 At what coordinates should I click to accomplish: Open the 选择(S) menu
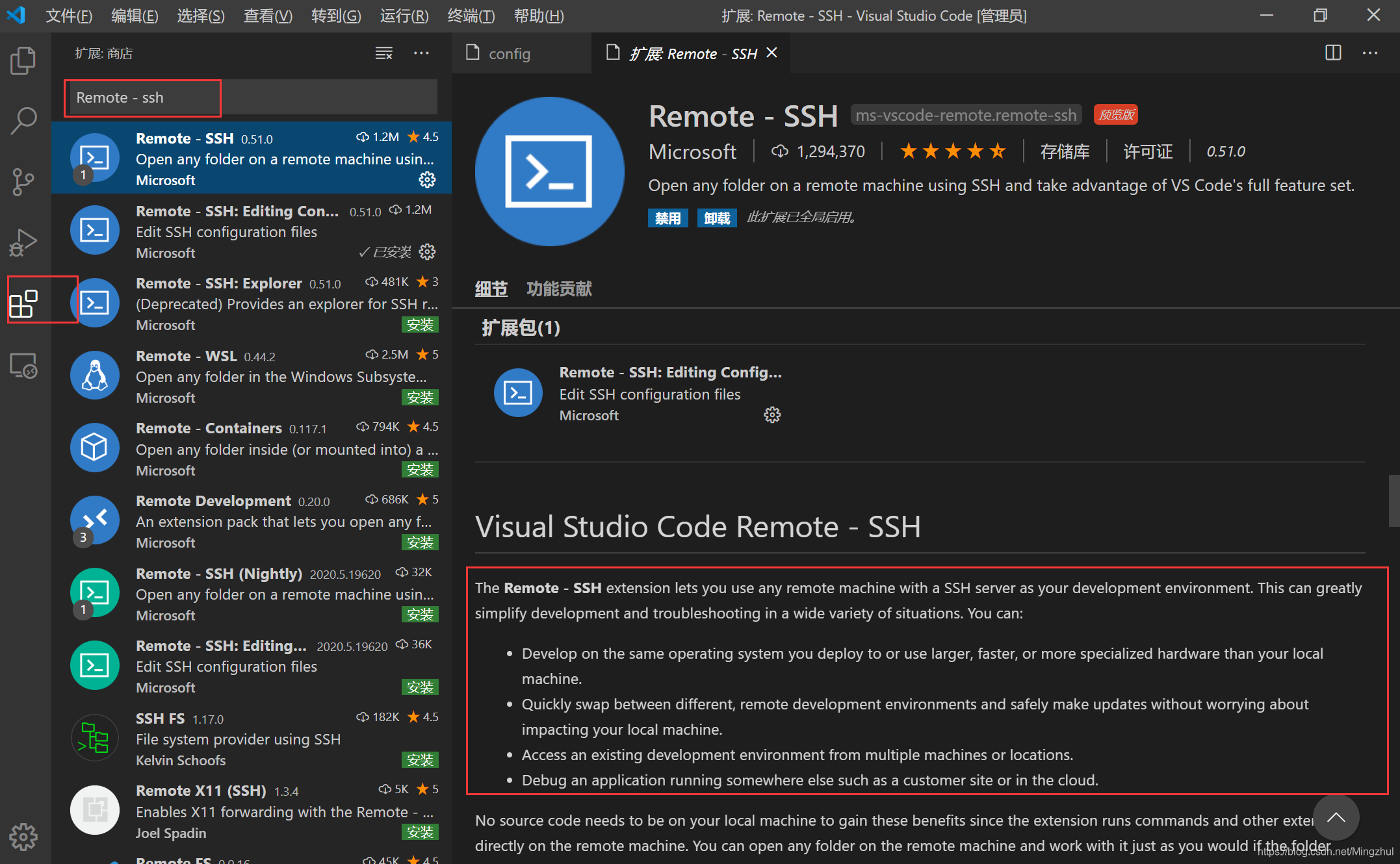click(201, 16)
